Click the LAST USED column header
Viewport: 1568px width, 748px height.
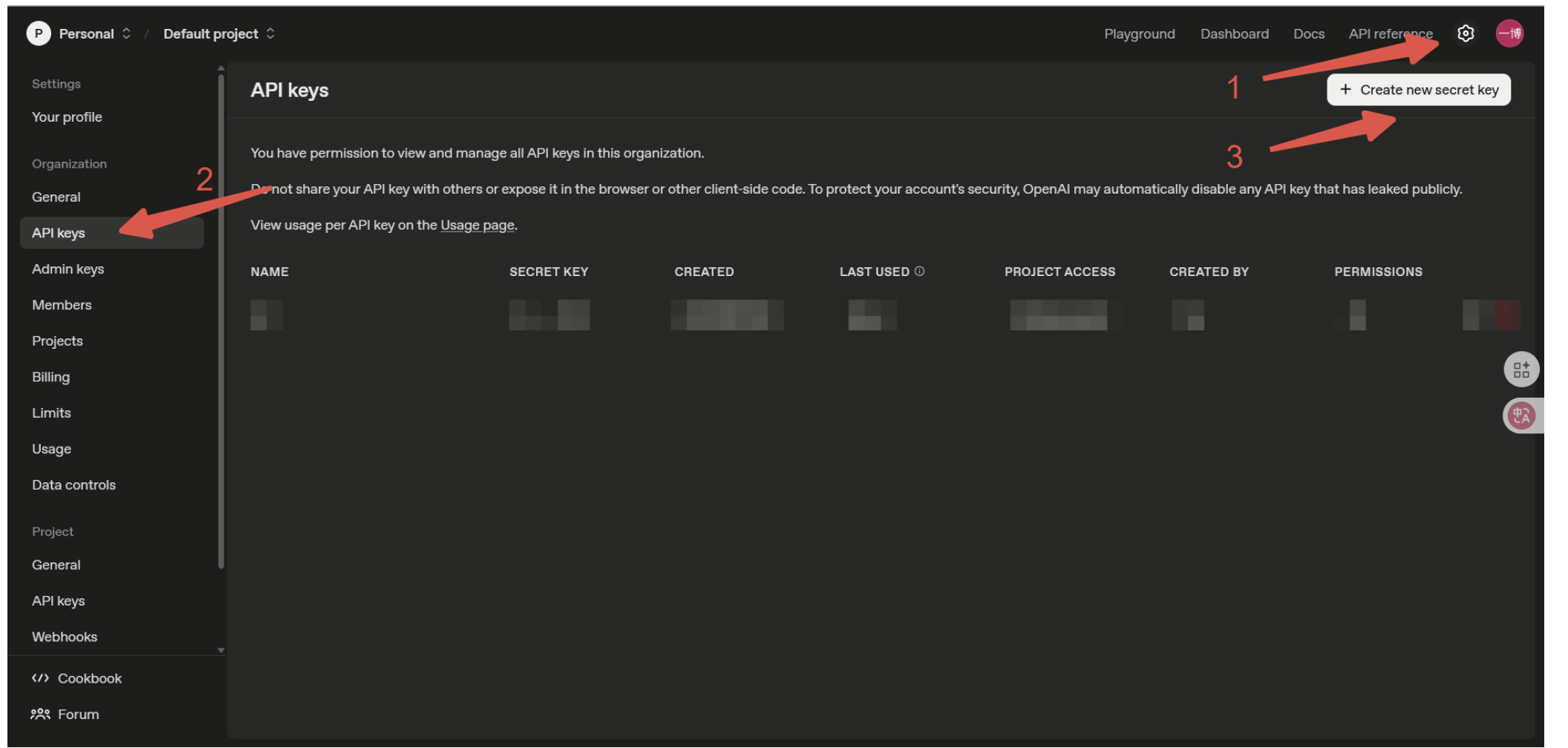click(x=874, y=272)
